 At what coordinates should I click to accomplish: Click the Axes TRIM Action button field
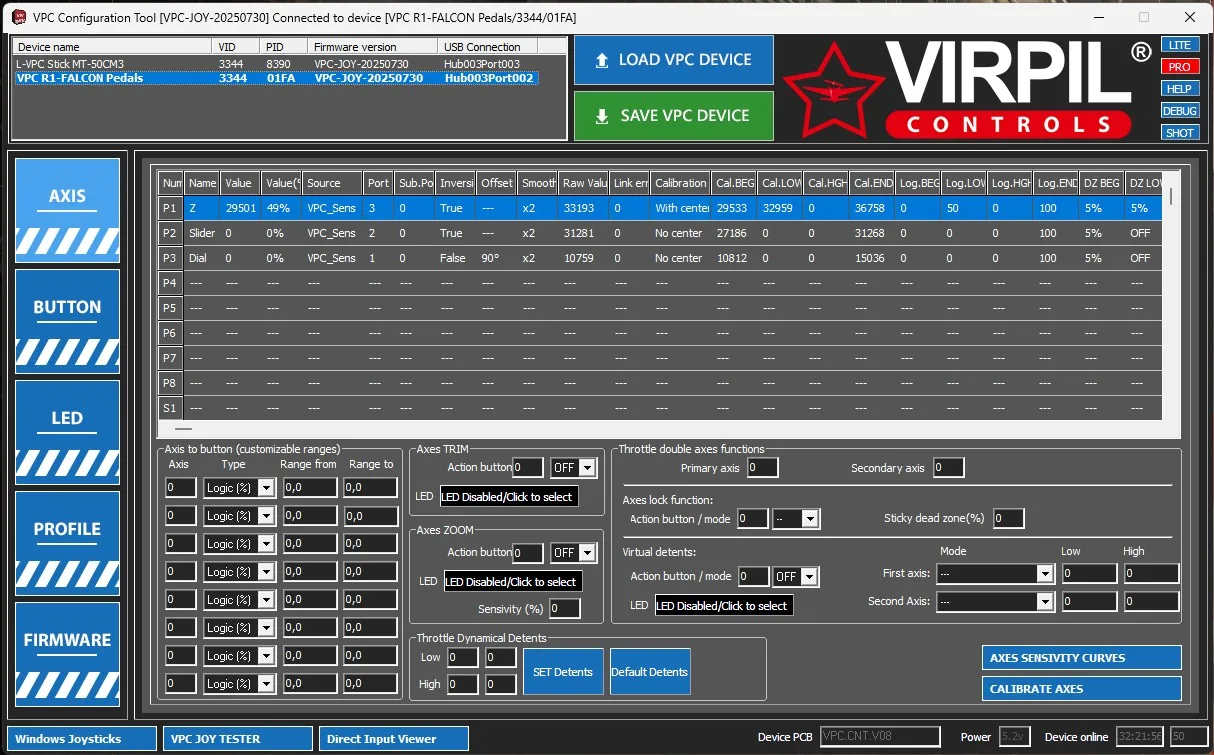pos(528,468)
